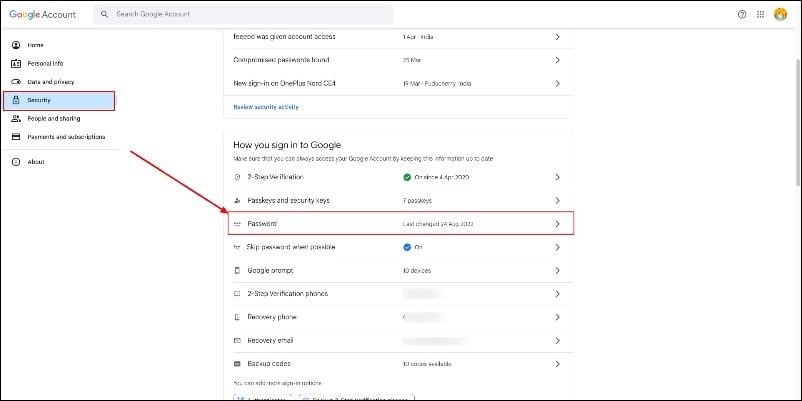This screenshot has width=802, height=401.
Task: Click Review security activity link
Action: coord(266,107)
